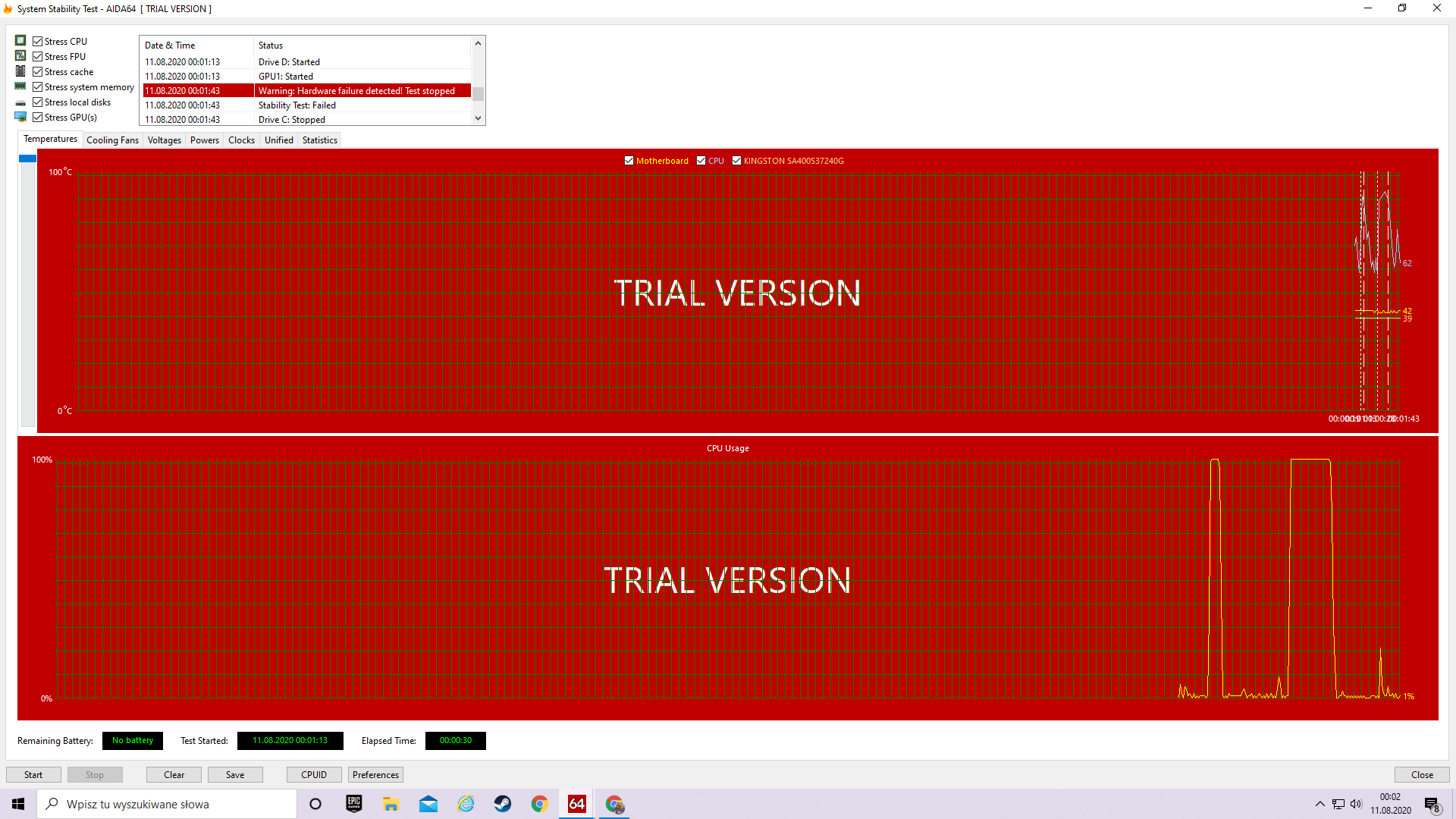Open Google Chrome from taskbar

pos(540,804)
